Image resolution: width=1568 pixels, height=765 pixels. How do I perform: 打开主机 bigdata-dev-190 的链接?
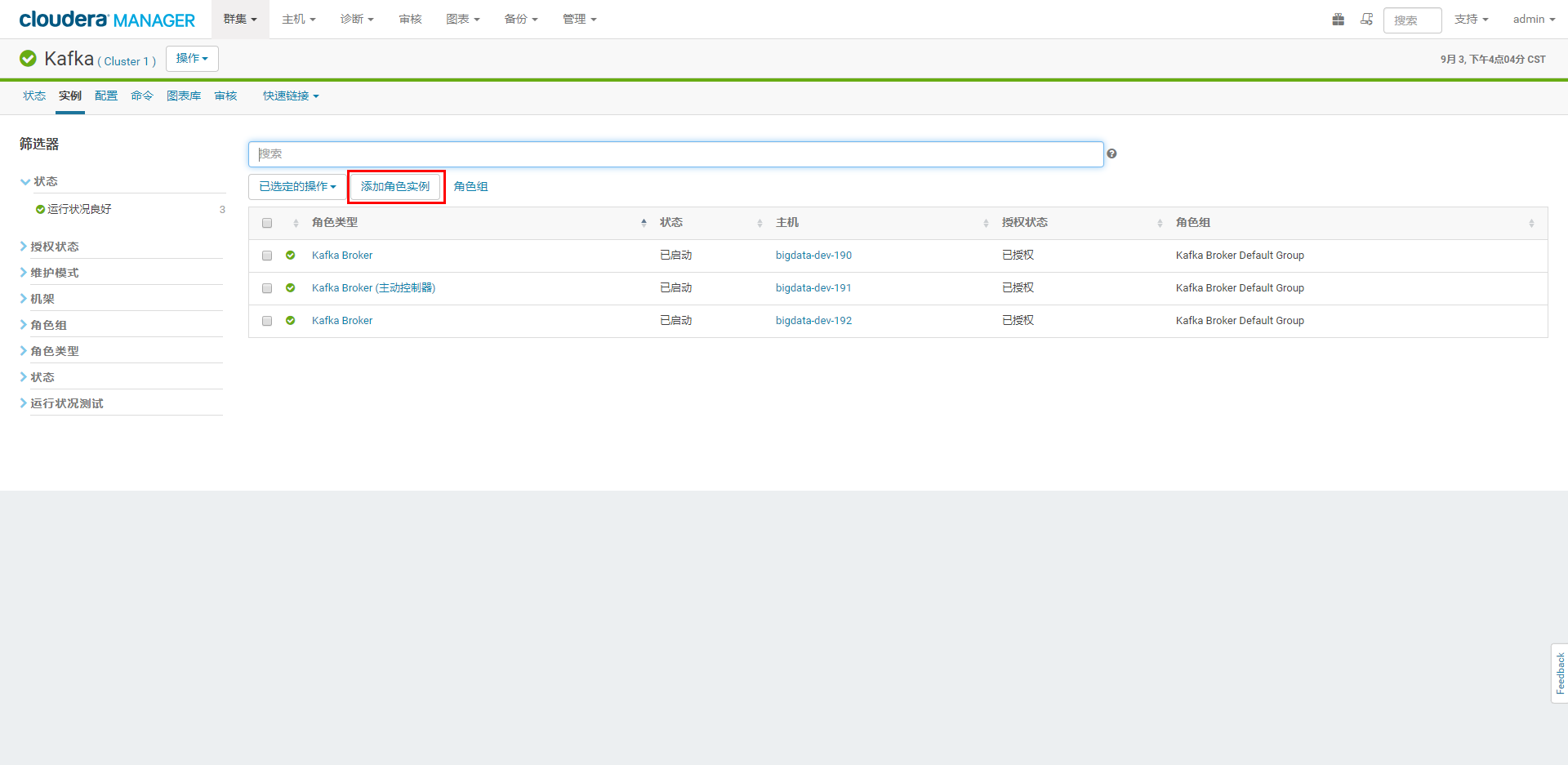click(813, 255)
